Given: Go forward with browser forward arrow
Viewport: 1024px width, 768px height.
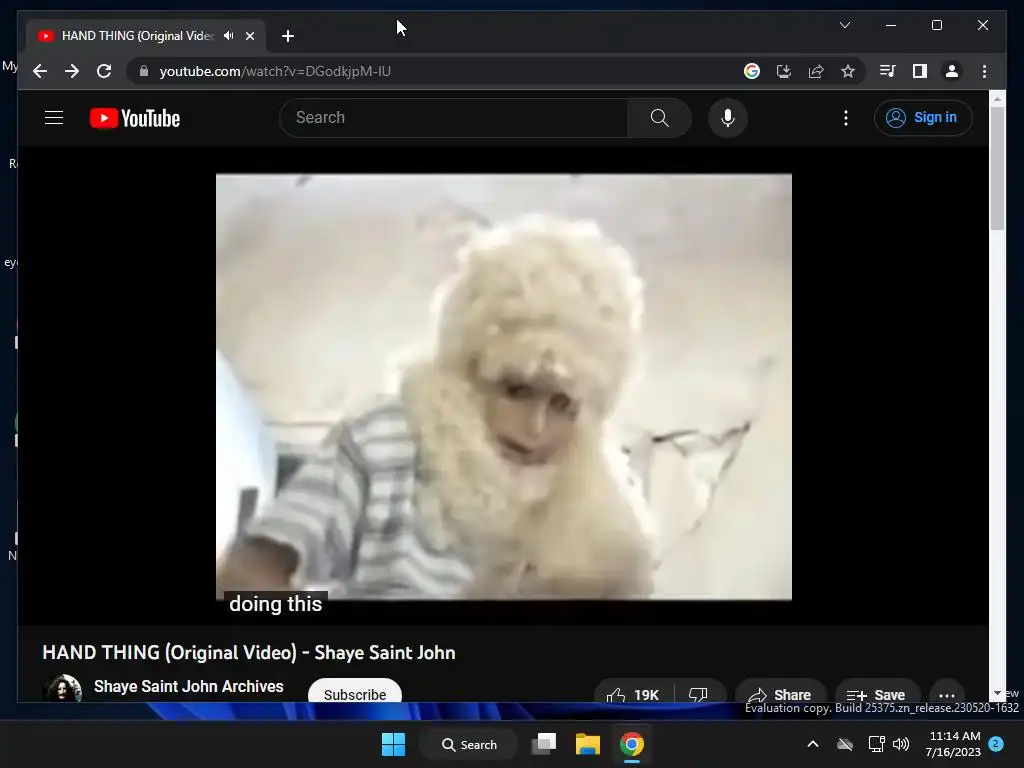Looking at the screenshot, I should point(72,71).
